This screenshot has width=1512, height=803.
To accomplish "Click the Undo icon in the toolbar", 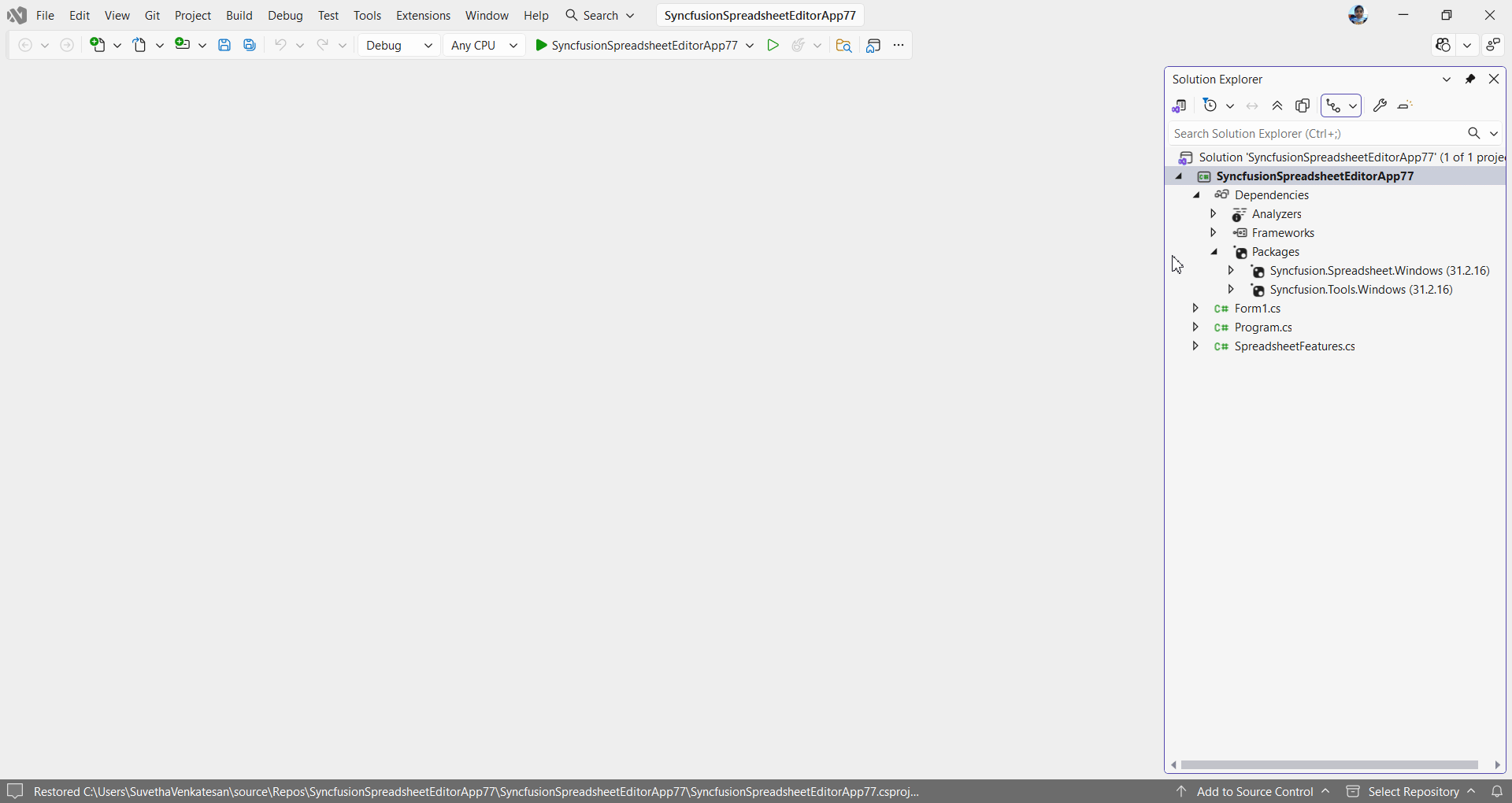I will tap(281, 45).
